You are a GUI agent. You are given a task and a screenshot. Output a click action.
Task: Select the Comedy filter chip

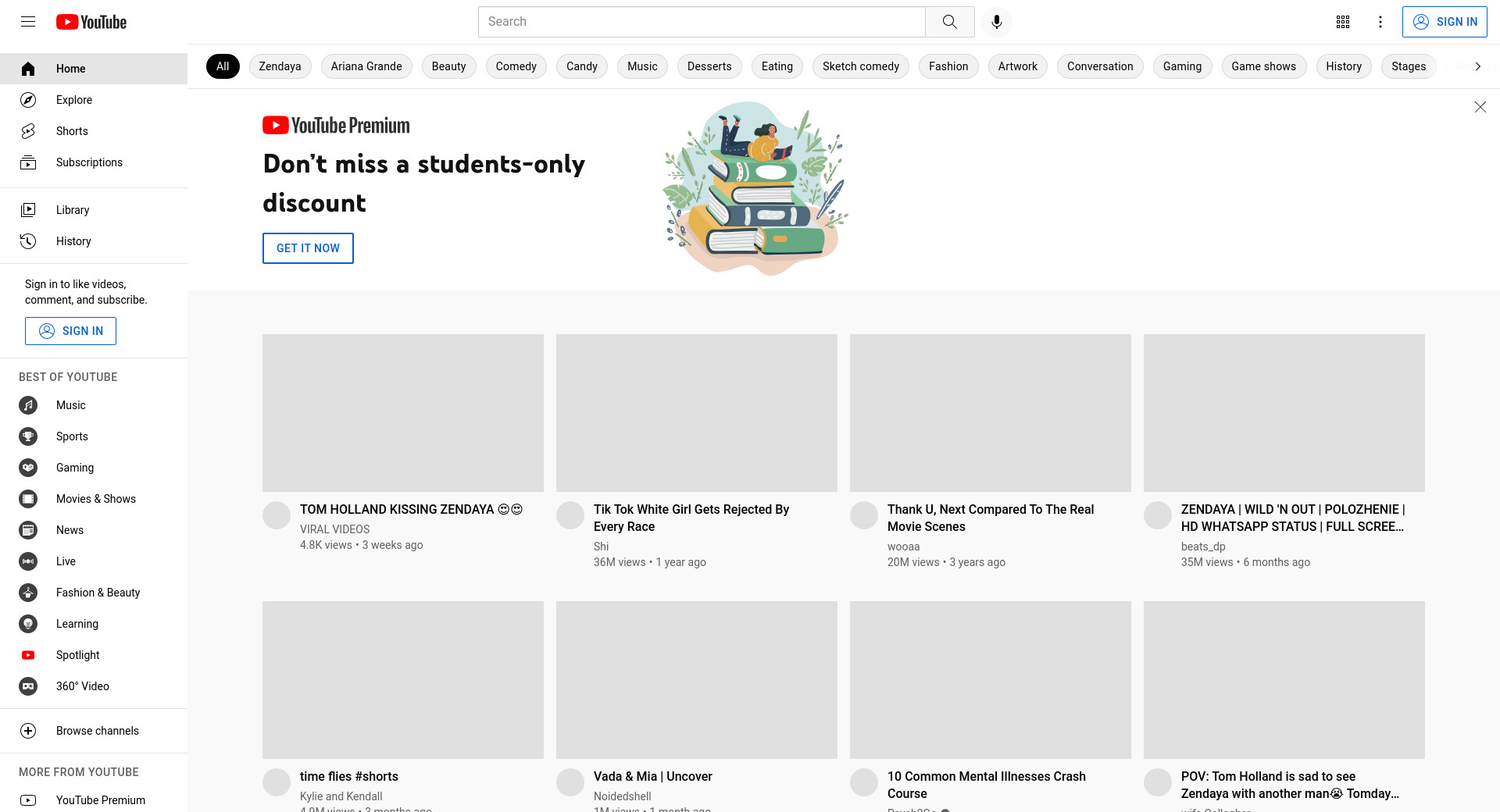(516, 66)
